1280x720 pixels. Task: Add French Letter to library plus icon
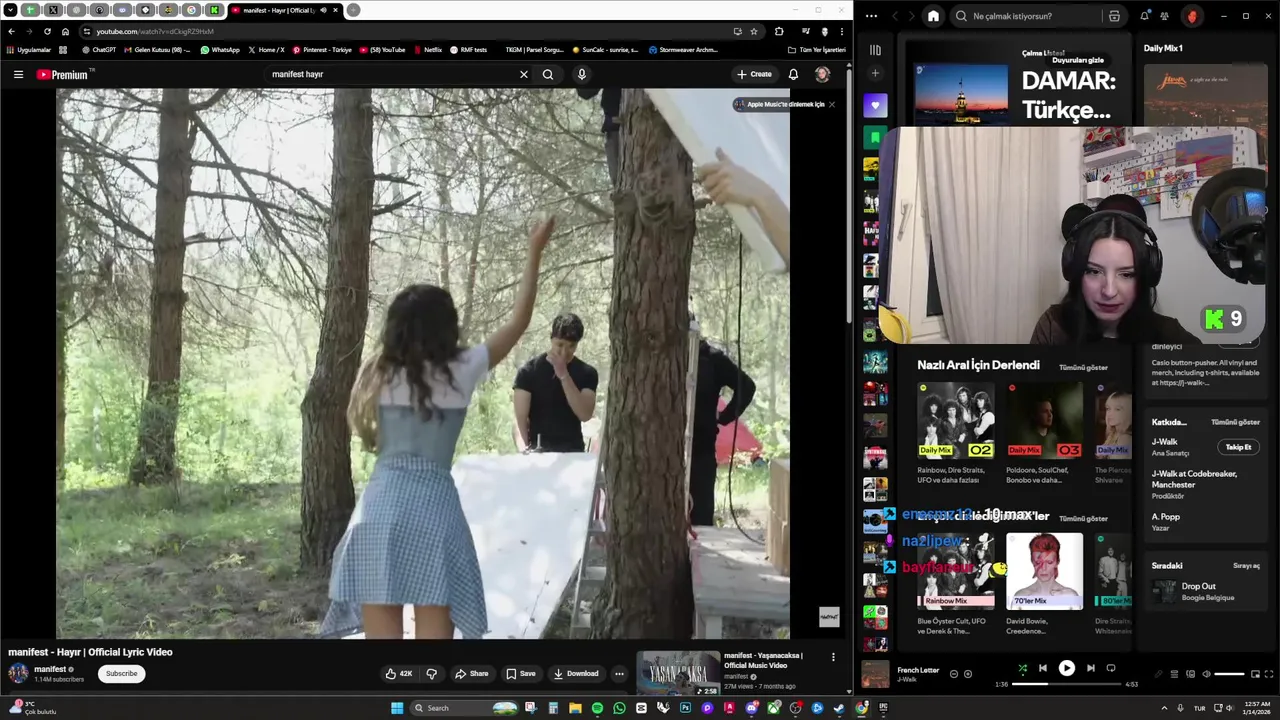(968, 674)
